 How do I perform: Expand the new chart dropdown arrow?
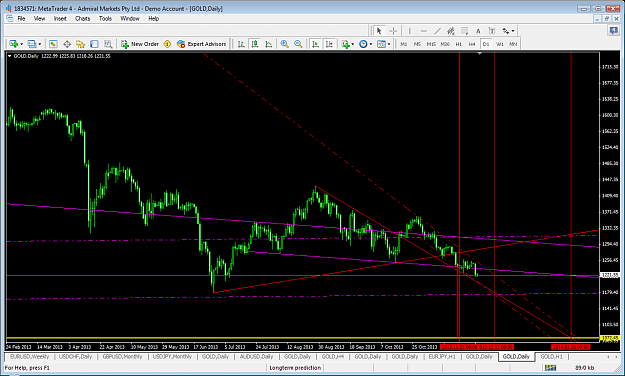22,44
